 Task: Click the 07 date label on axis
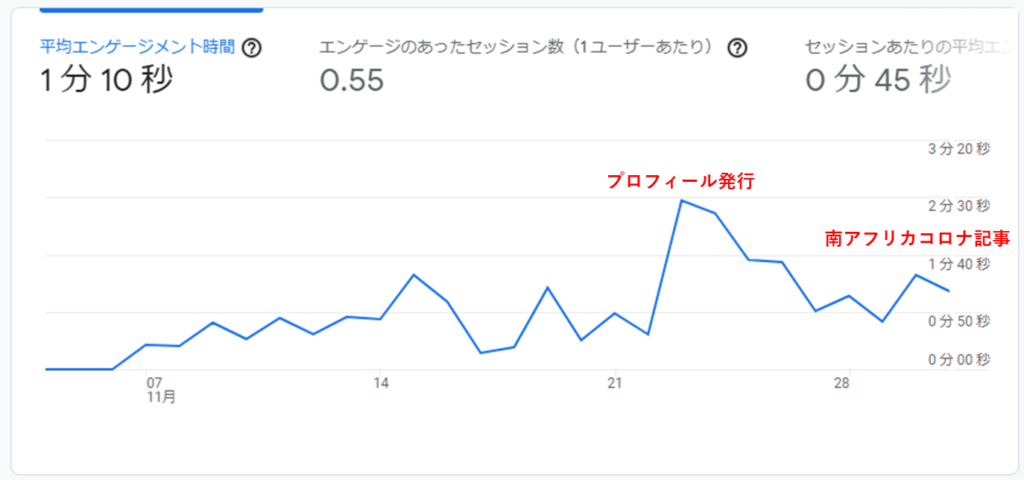154,383
